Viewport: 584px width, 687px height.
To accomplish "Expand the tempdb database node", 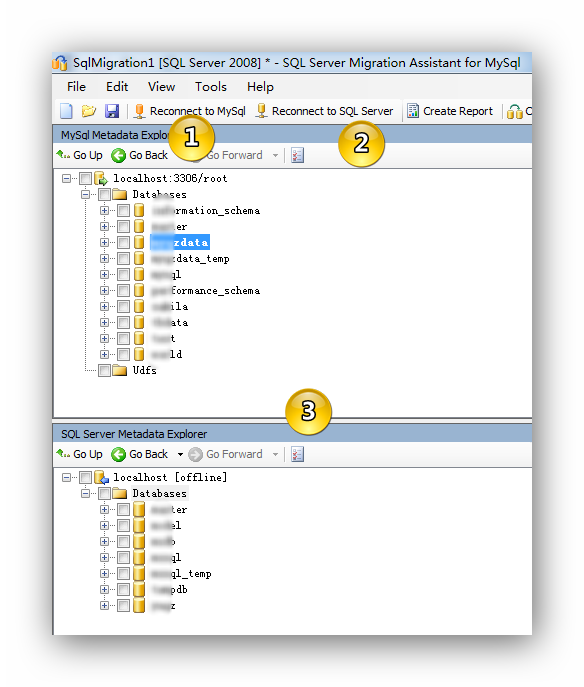I will 104,590.
